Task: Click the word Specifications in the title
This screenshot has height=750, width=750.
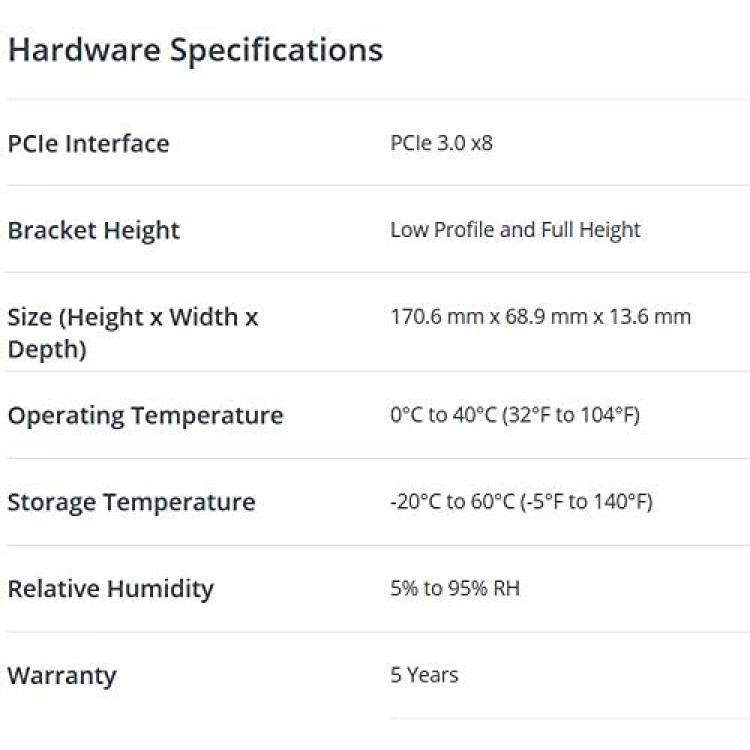Action: click(x=276, y=50)
